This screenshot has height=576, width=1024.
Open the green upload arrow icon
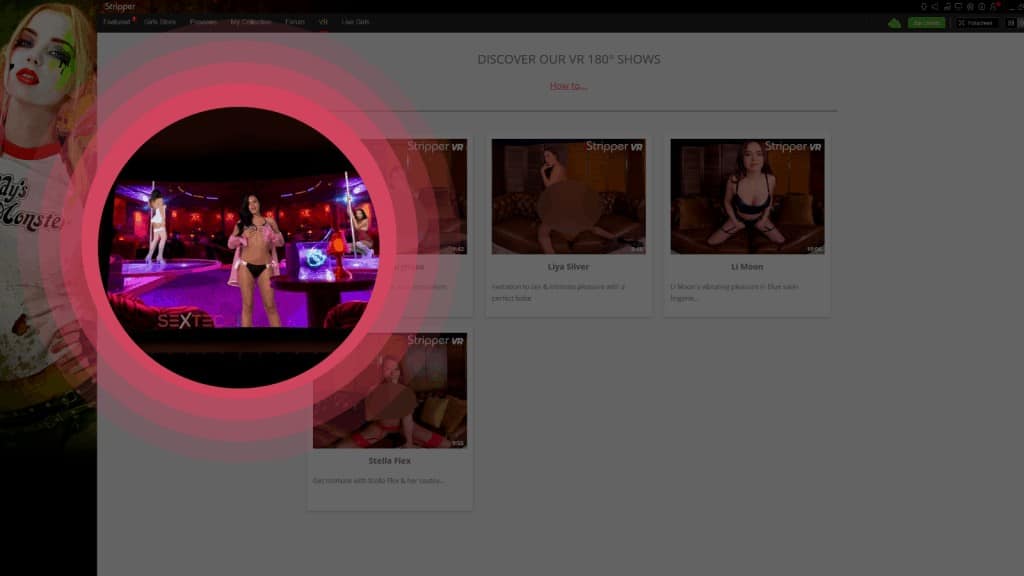click(x=894, y=21)
